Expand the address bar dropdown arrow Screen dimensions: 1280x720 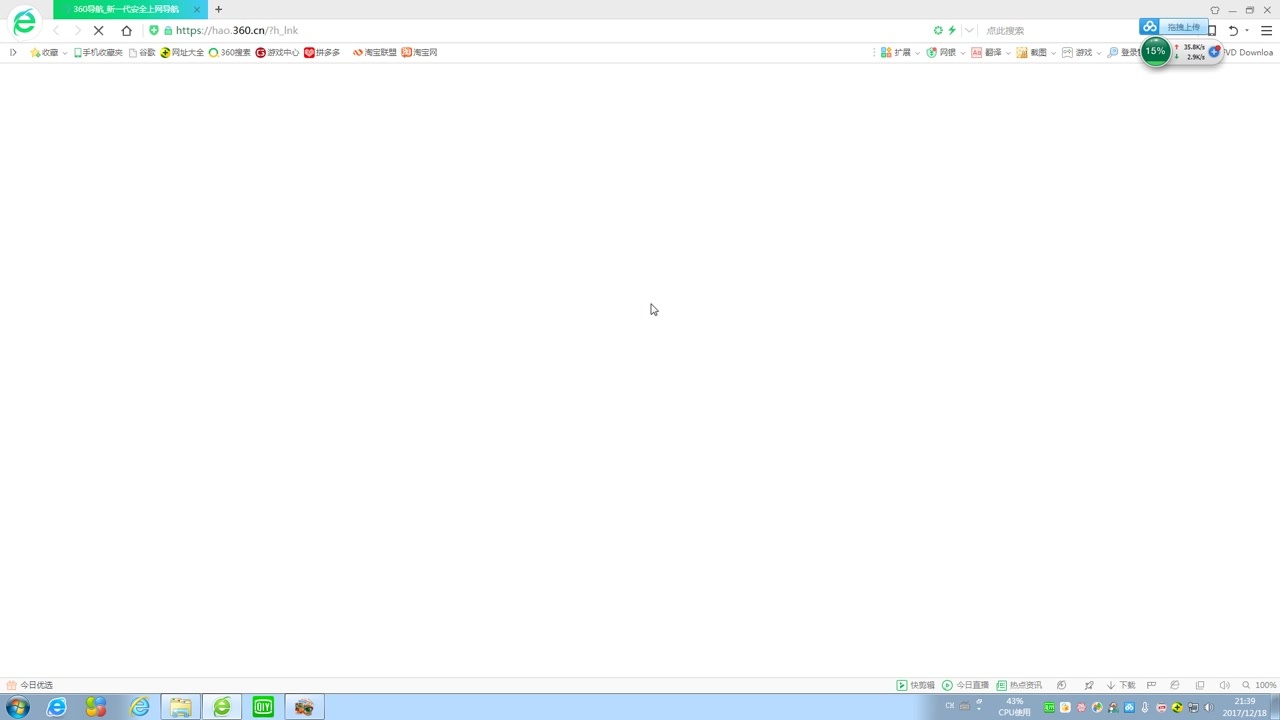pyautogui.click(x=969, y=31)
